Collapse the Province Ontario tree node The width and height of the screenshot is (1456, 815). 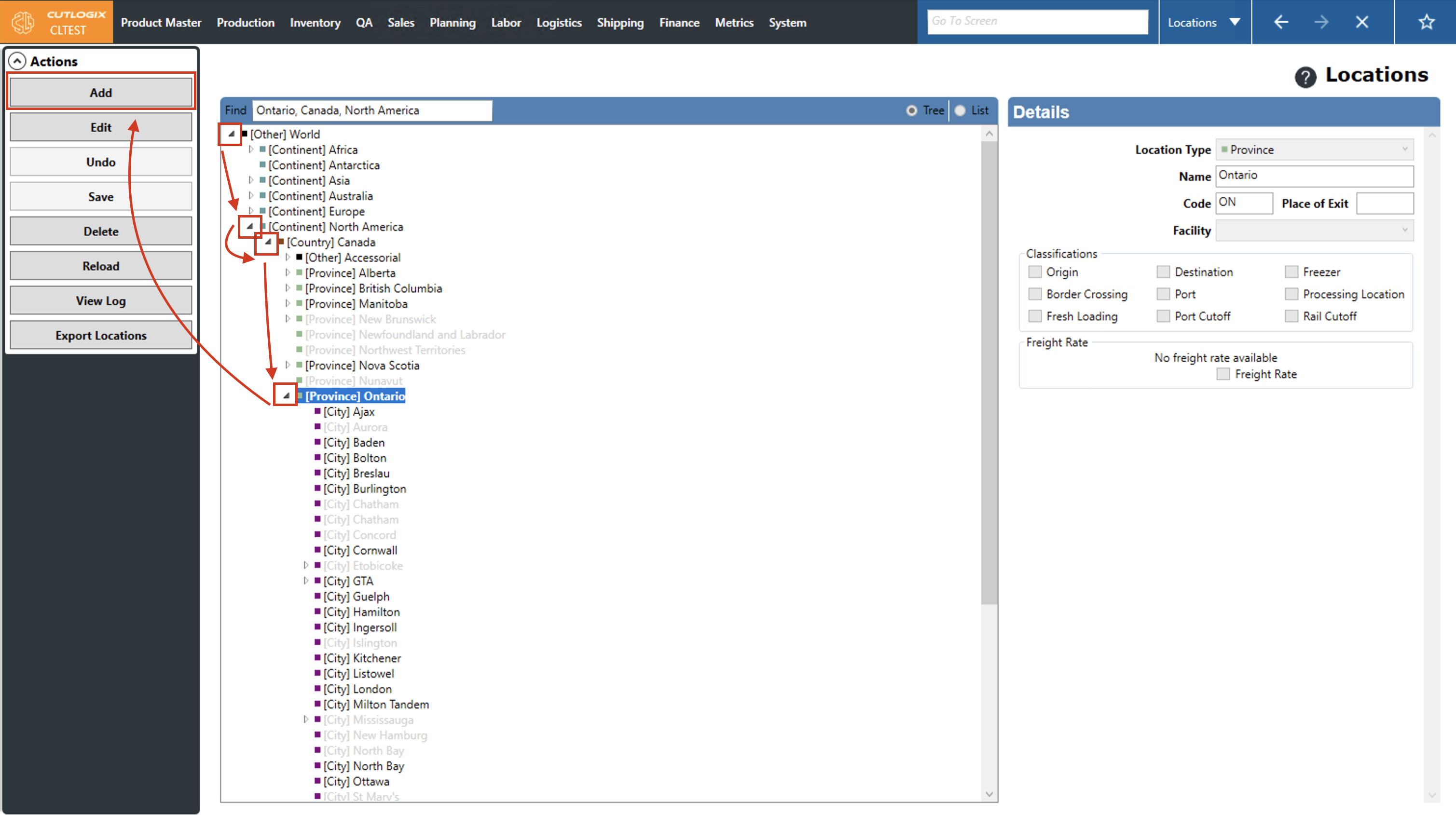click(287, 395)
